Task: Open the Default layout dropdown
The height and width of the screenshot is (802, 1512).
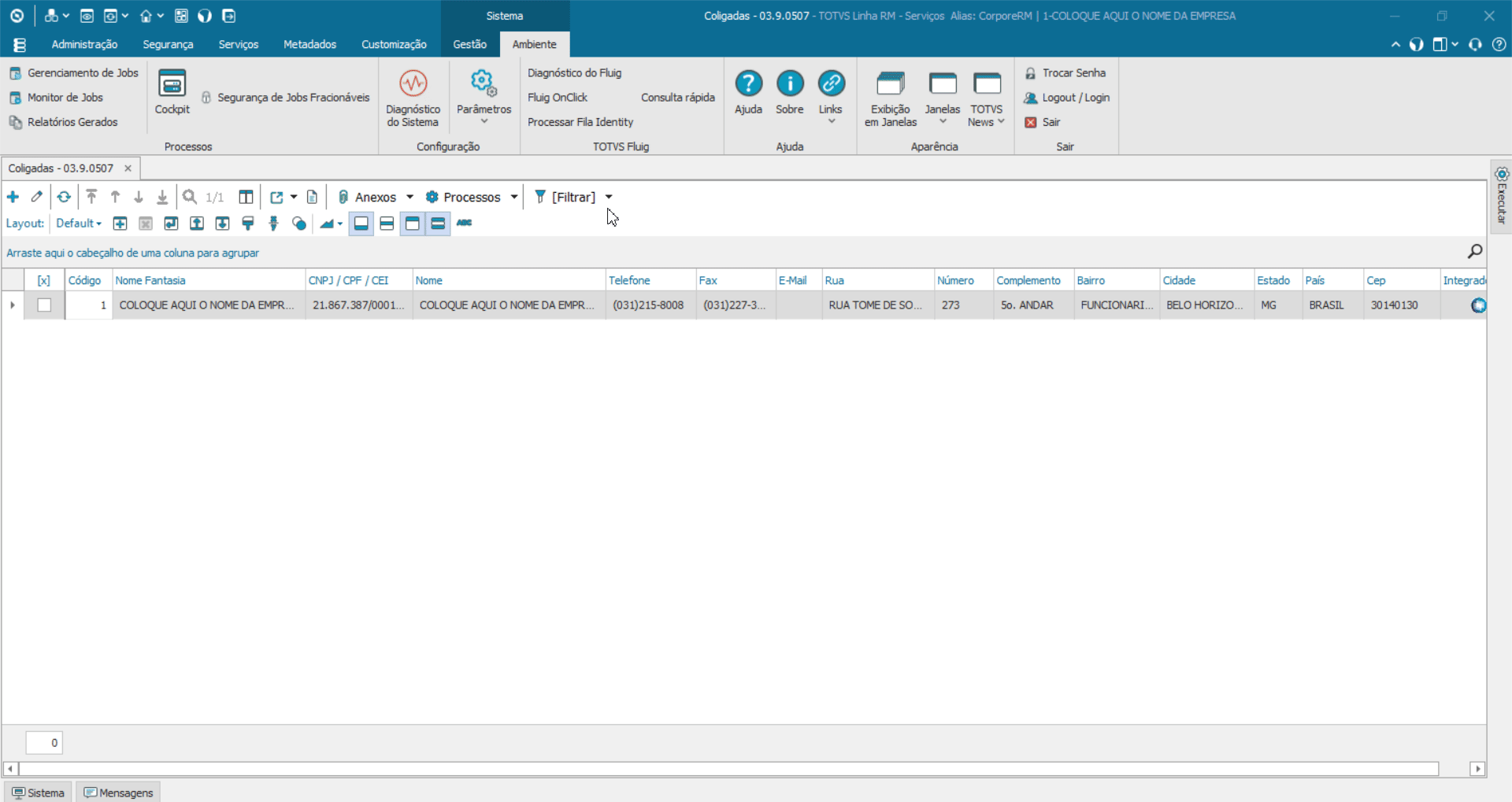Action: tap(79, 224)
